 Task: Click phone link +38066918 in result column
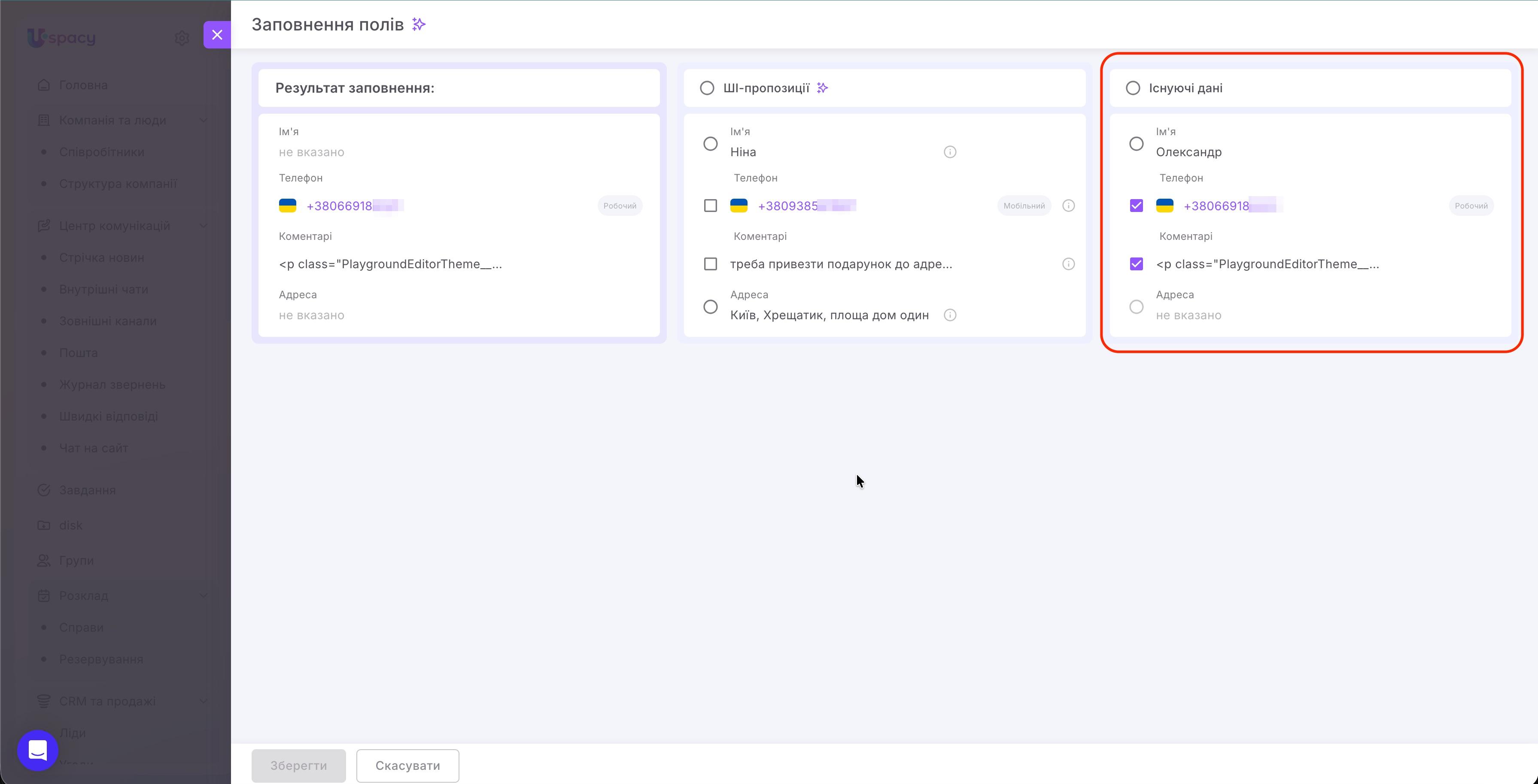click(355, 206)
